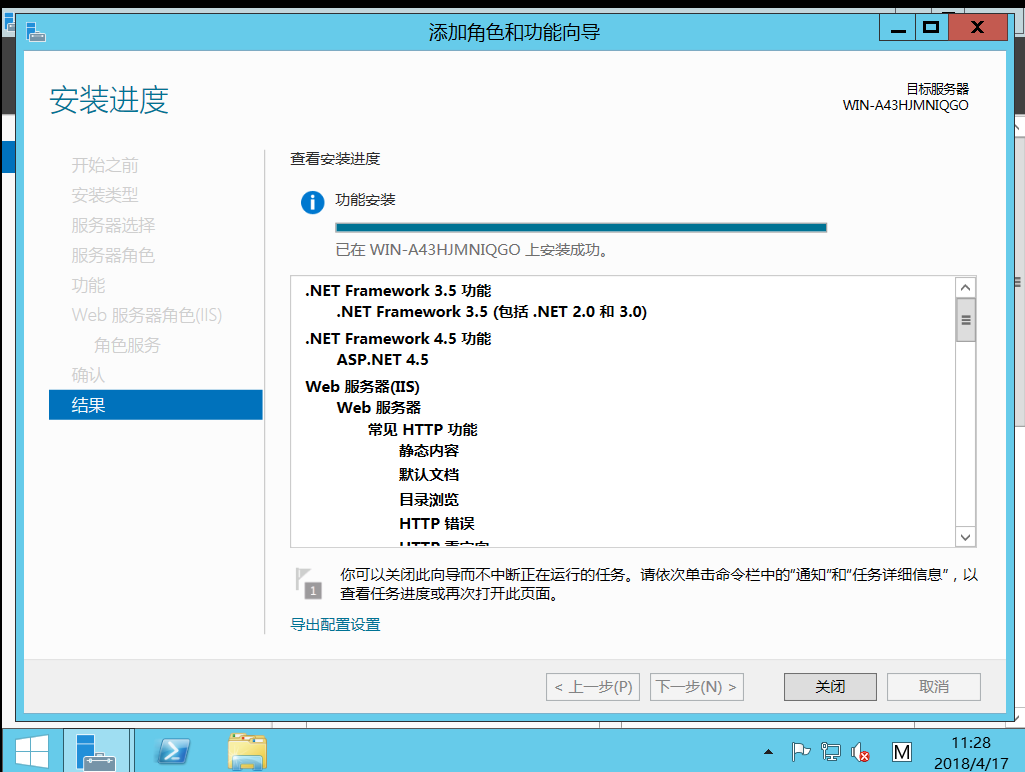
Task: Click the 关闭 button
Action: pos(830,687)
